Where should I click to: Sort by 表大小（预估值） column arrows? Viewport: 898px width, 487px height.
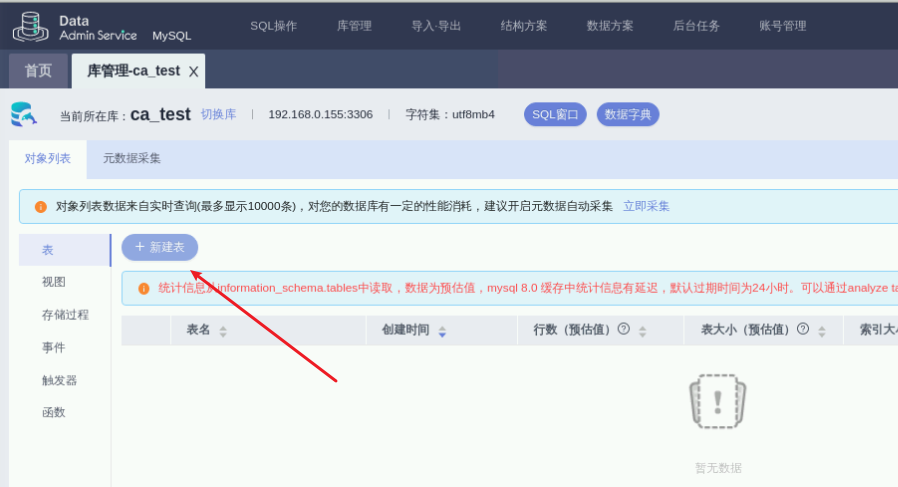click(822, 331)
